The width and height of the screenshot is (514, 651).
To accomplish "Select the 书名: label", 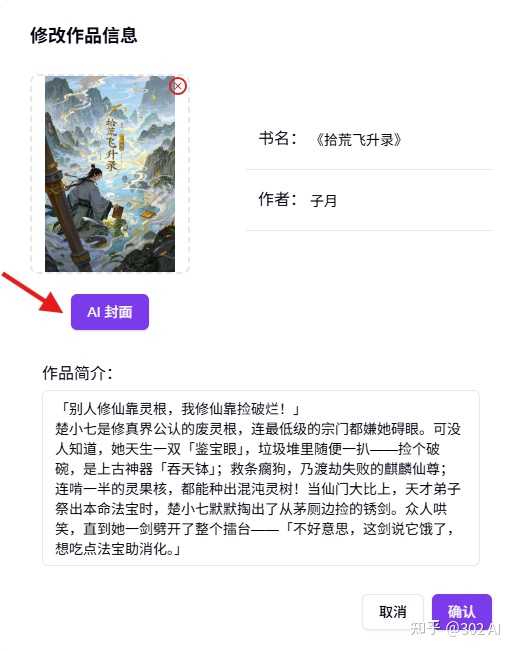I will coord(278,138).
